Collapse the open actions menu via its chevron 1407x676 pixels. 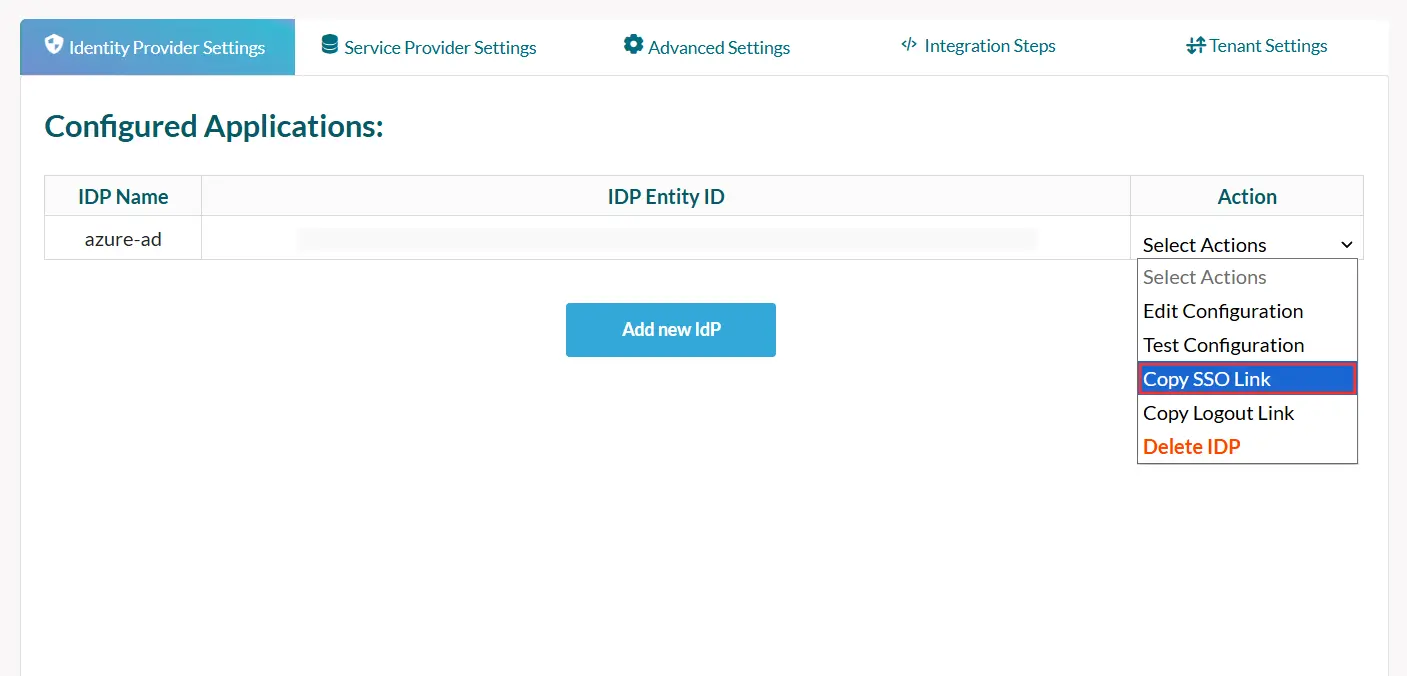click(x=1346, y=244)
